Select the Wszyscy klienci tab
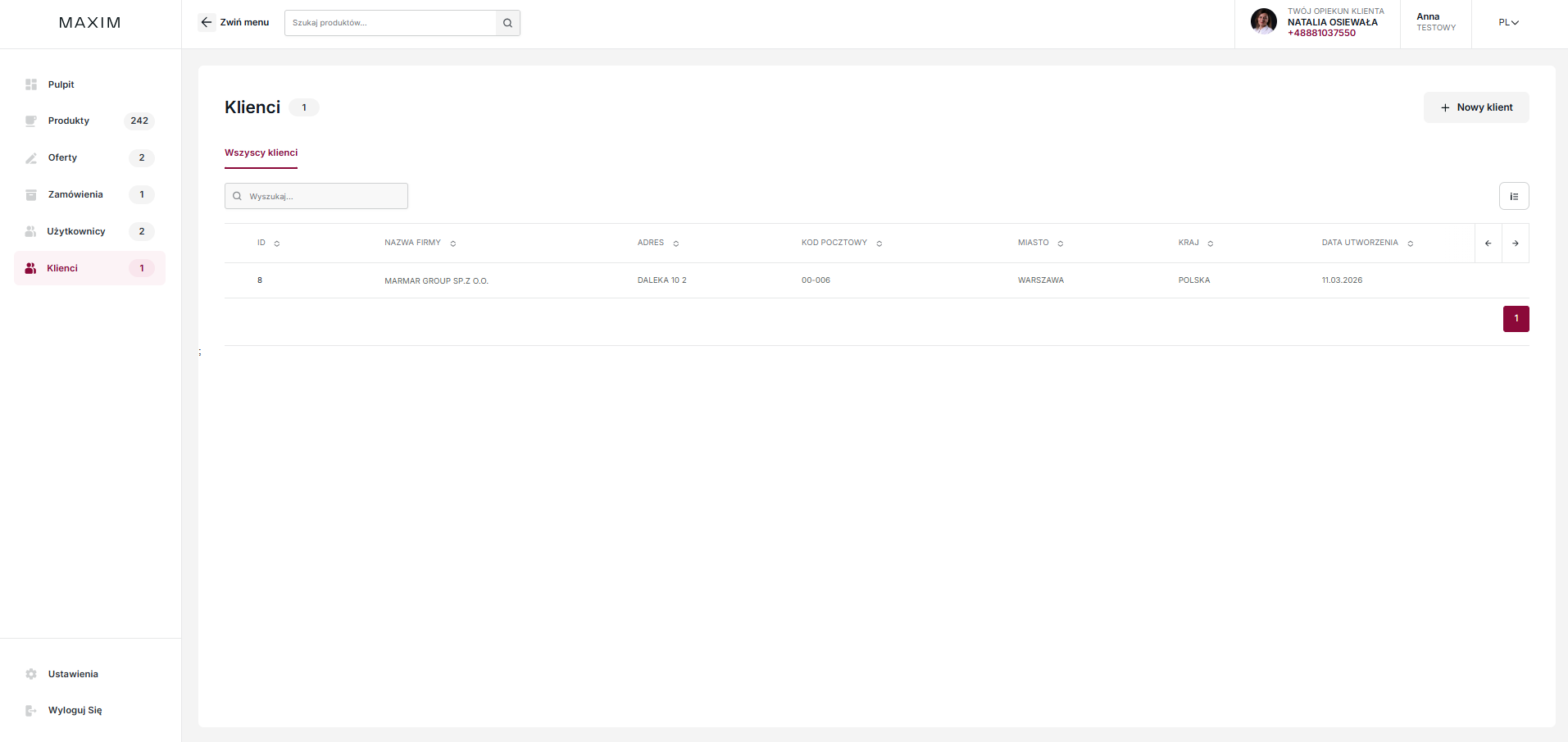This screenshot has width=1568, height=742. pos(261,152)
